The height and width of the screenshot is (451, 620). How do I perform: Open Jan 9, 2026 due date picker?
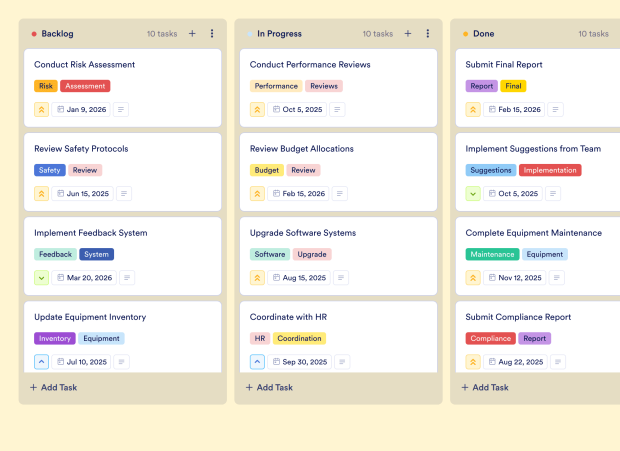(83, 109)
